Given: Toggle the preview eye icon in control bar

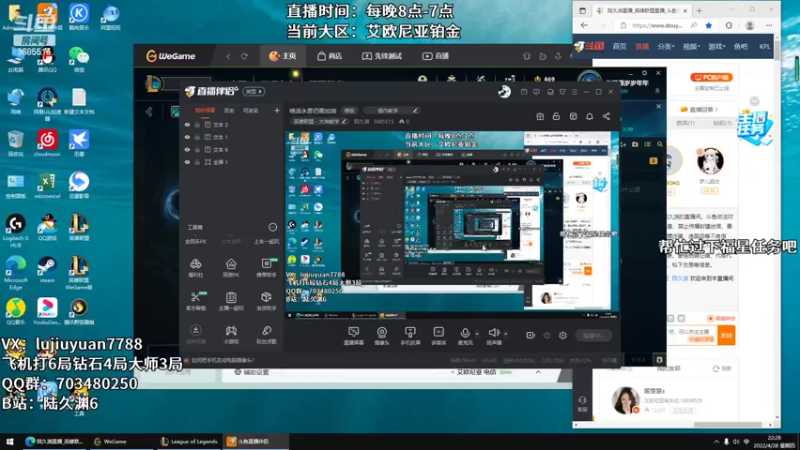Looking at the screenshot, I should pos(547,336).
